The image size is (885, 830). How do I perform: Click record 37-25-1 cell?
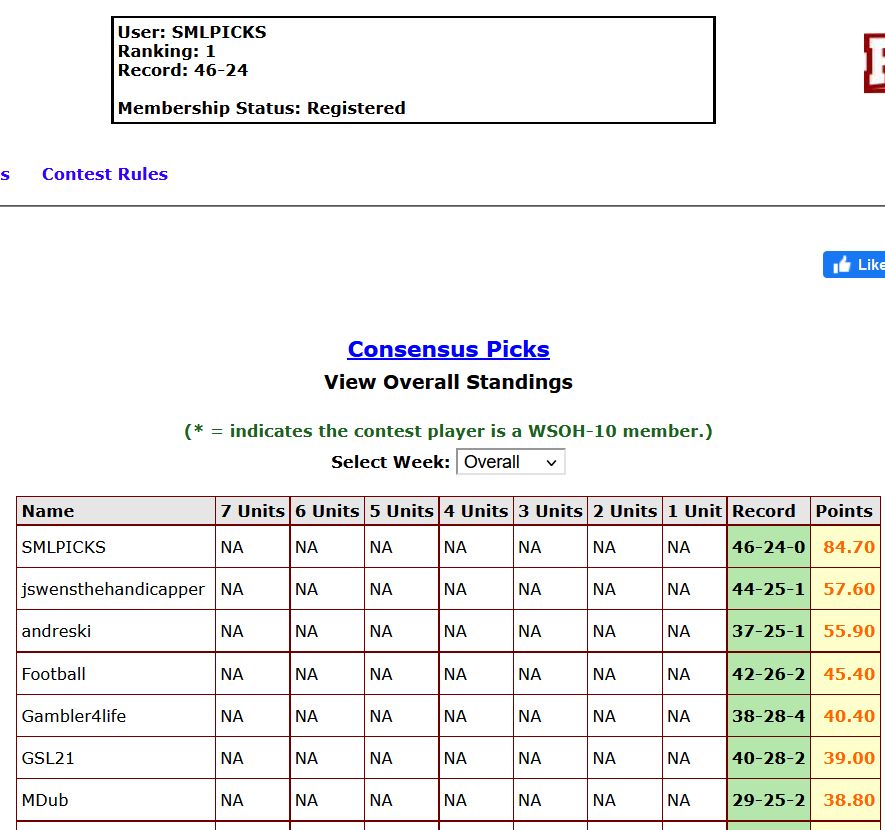(769, 631)
